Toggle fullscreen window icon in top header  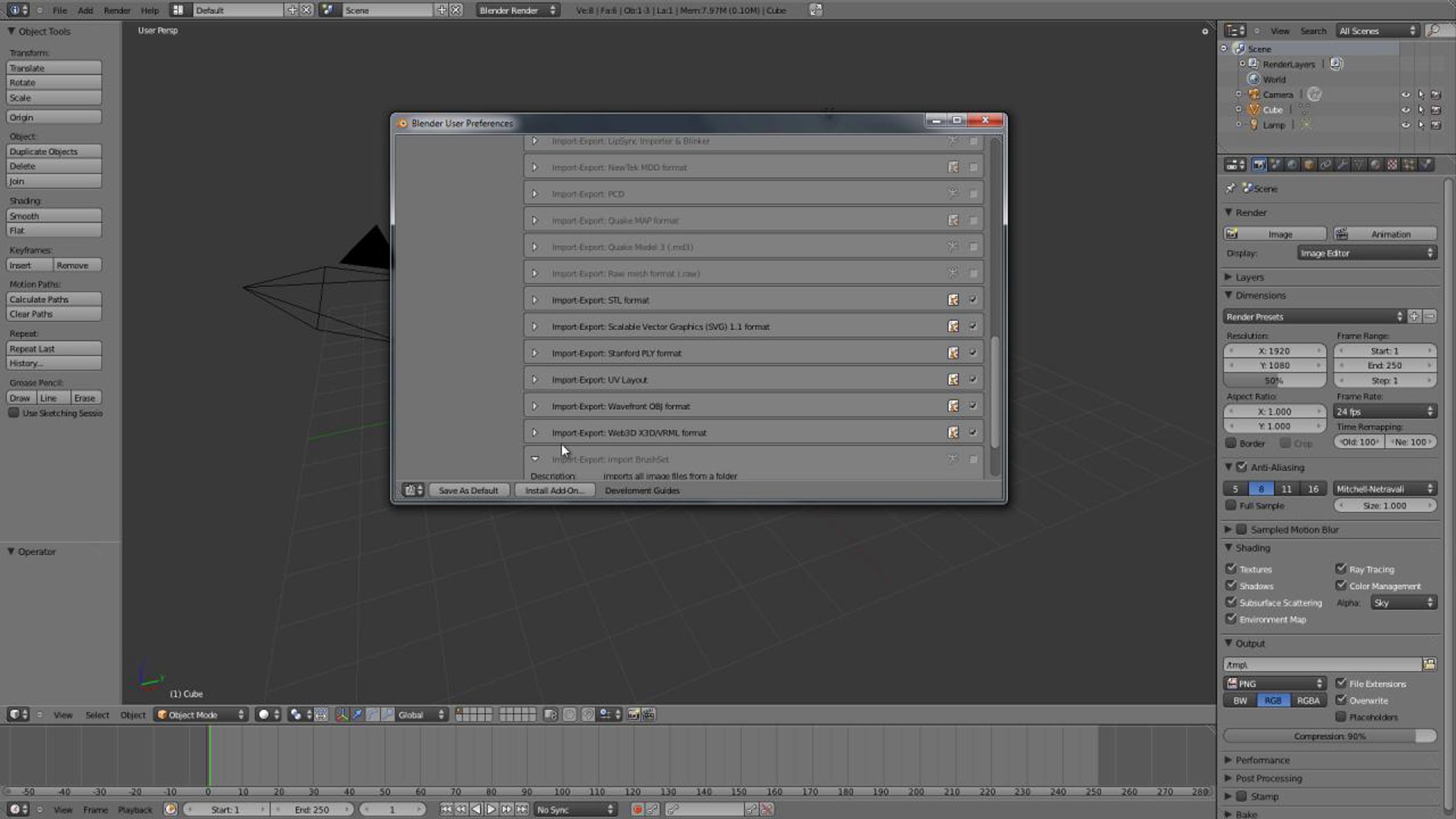click(x=815, y=10)
